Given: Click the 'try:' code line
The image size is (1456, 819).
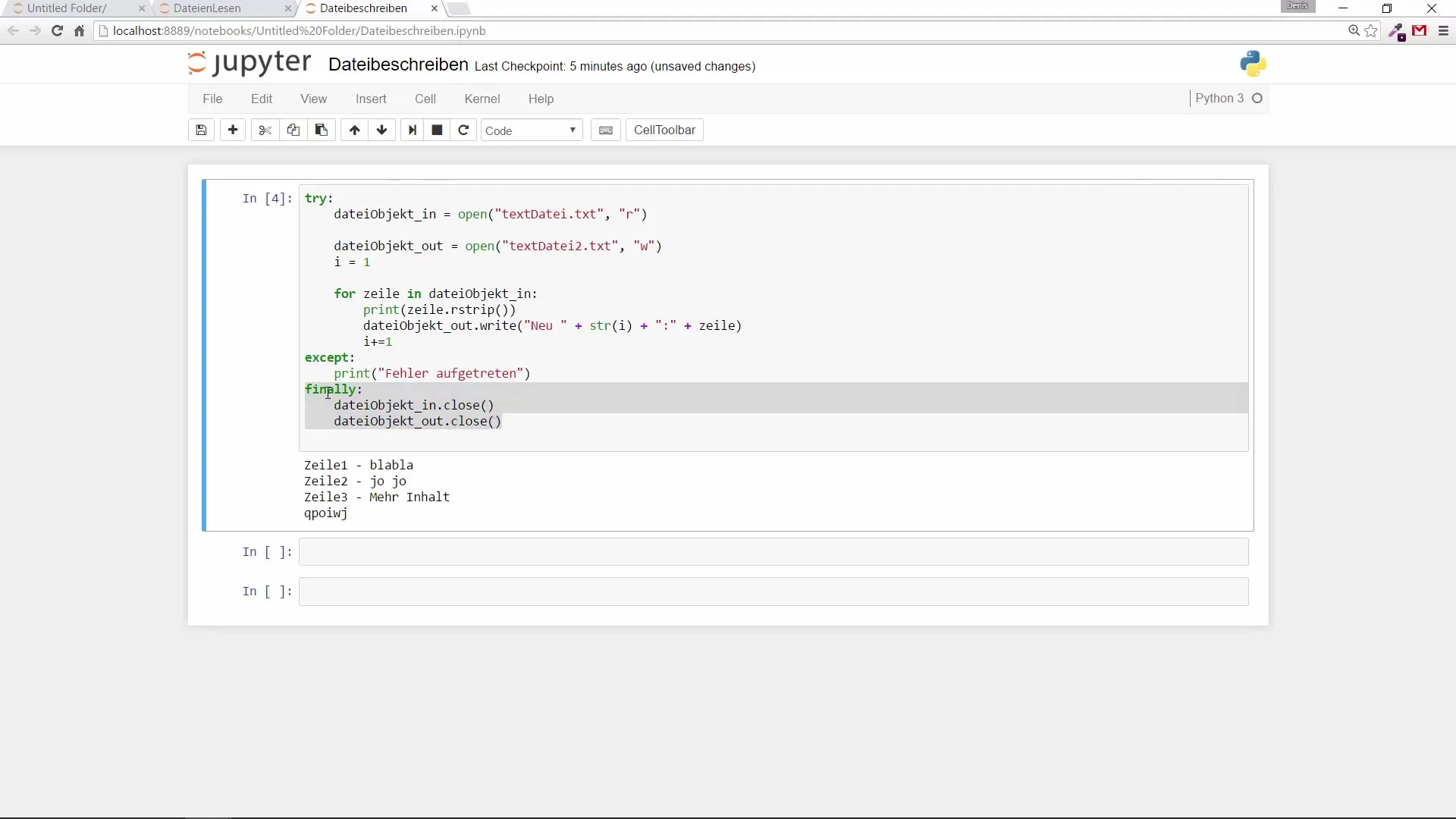Looking at the screenshot, I should 319,199.
